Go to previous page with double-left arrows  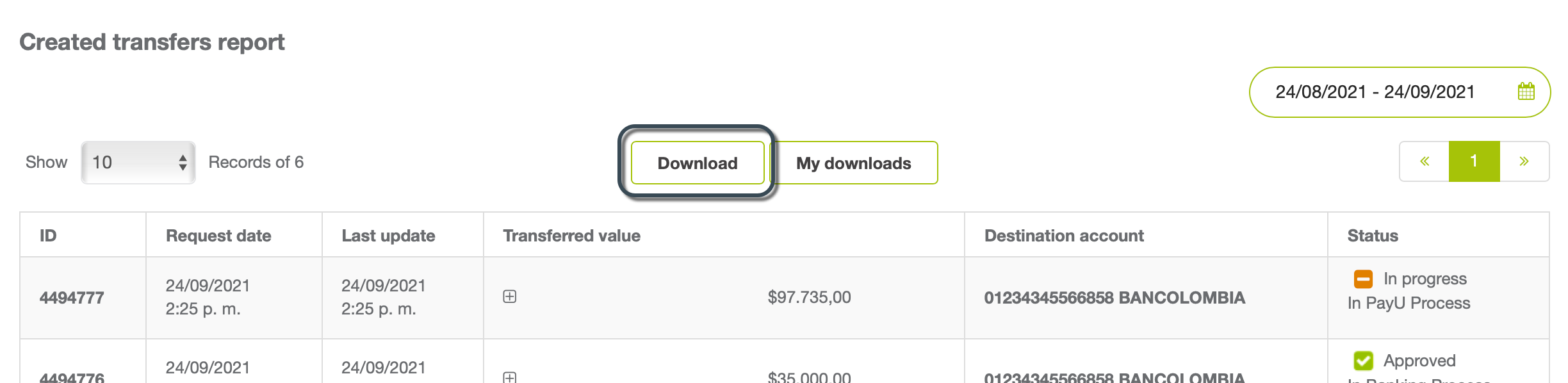[x=1425, y=161]
